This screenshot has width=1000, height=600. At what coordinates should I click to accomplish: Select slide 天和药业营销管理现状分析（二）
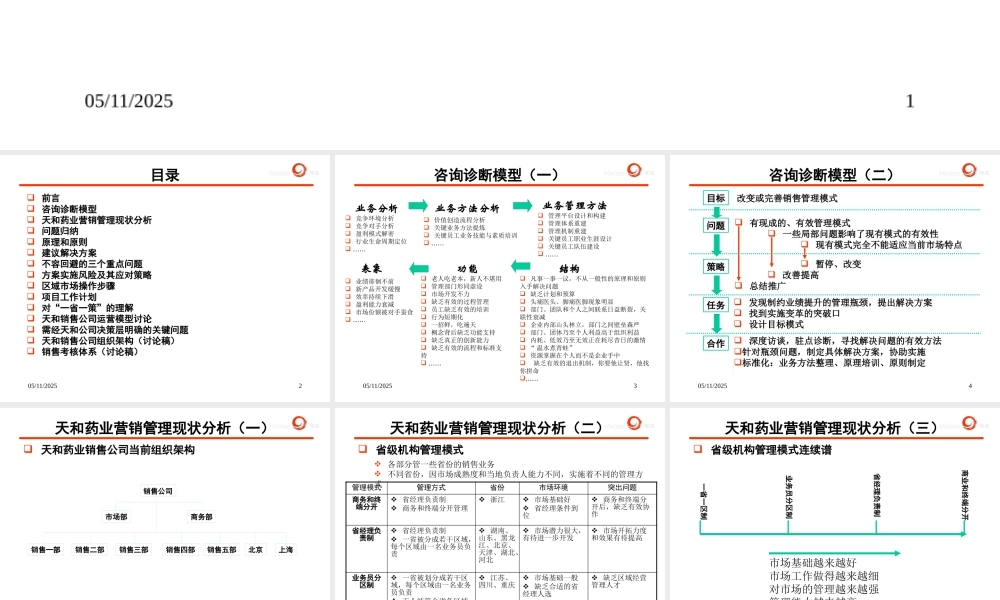coord(500,504)
